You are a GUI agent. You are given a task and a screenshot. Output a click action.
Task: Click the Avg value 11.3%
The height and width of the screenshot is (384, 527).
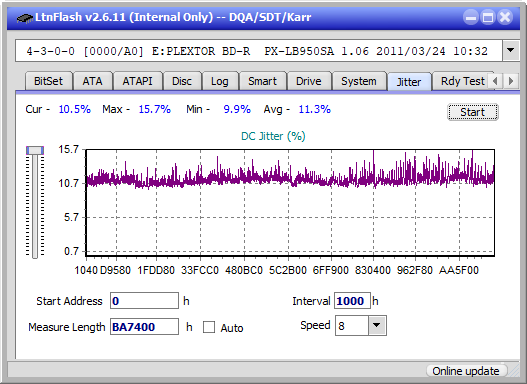pos(315,109)
